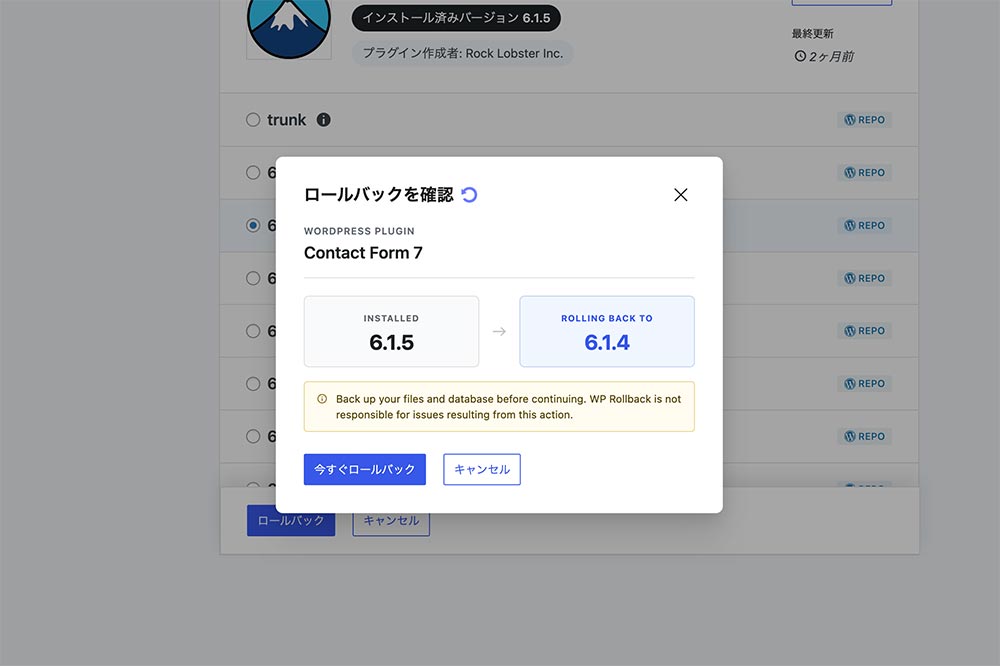This screenshot has width=1000, height=666.
Task: Click the Installed 6.1.5 version card
Action: click(x=391, y=332)
